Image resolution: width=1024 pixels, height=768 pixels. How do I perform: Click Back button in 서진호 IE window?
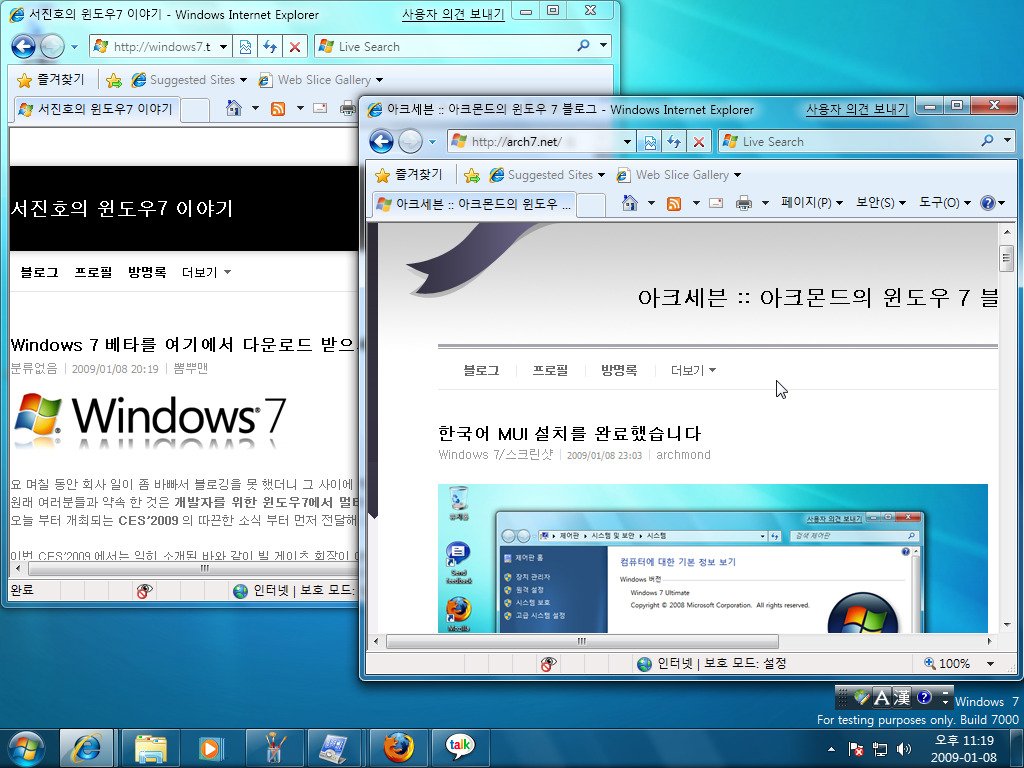tap(24, 46)
